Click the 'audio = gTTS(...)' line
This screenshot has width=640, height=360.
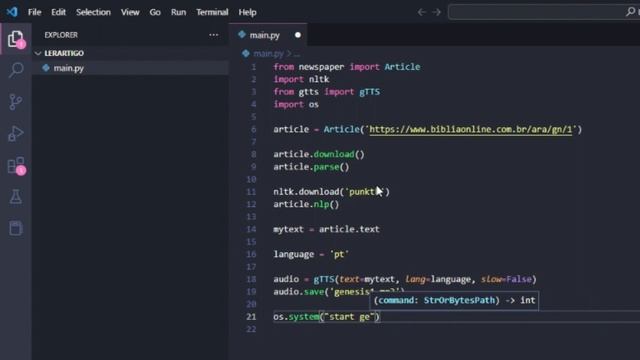(x=405, y=279)
